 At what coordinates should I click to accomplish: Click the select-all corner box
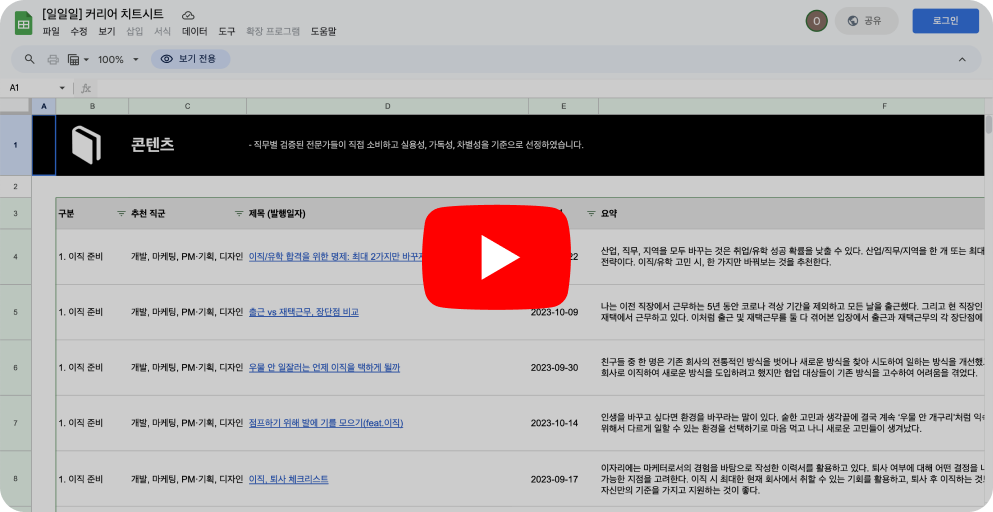16,106
